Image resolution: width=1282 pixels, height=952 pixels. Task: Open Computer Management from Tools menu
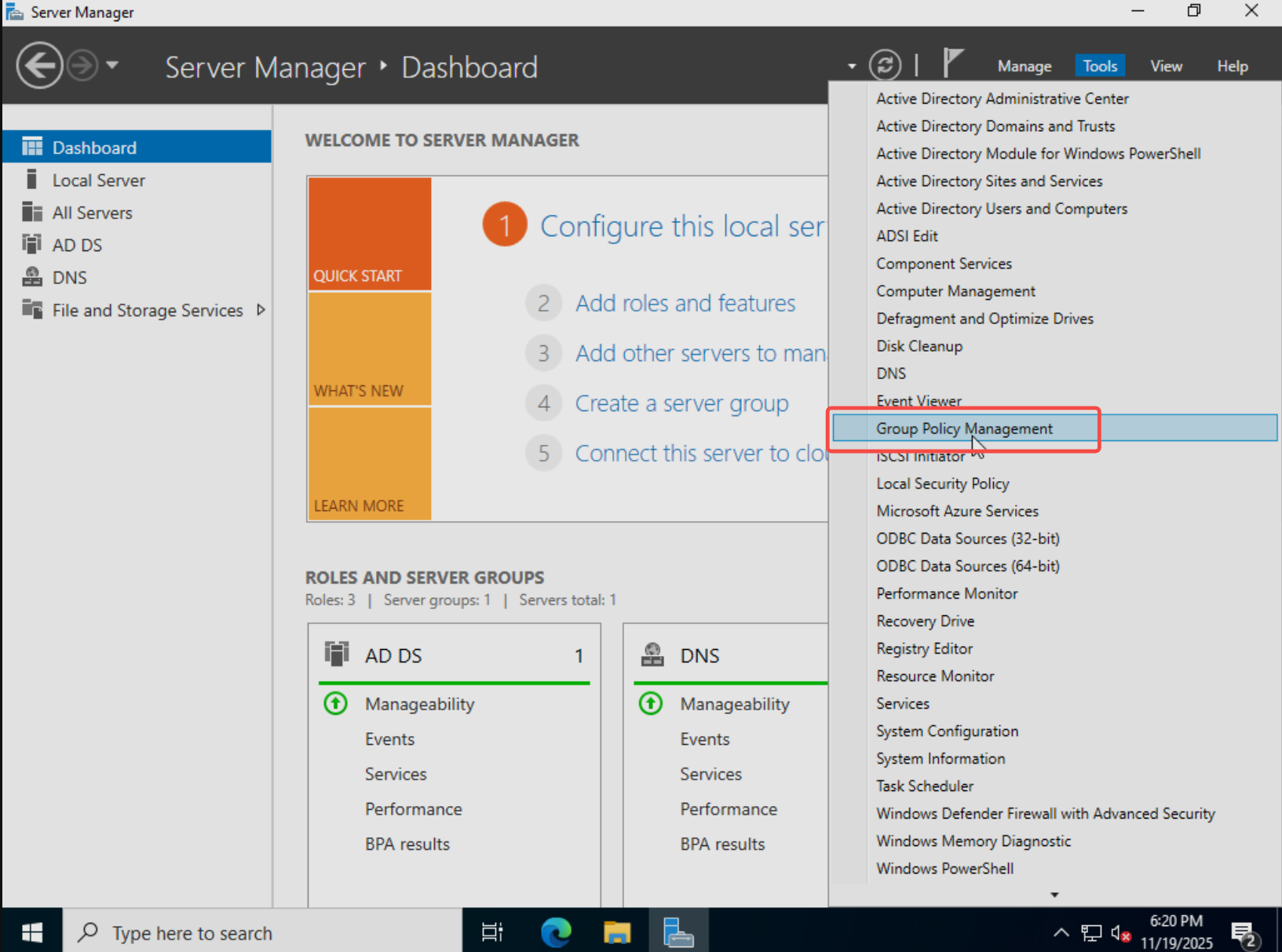click(x=955, y=291)
